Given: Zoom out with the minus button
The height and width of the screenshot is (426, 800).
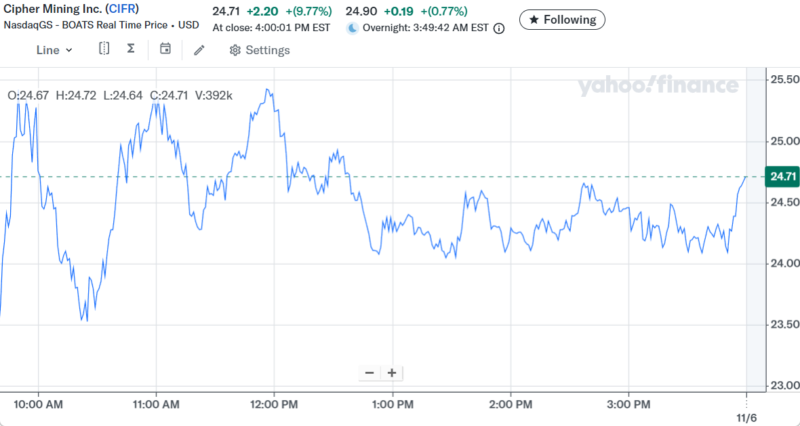Looking at the screenshot, I should 370,373.
